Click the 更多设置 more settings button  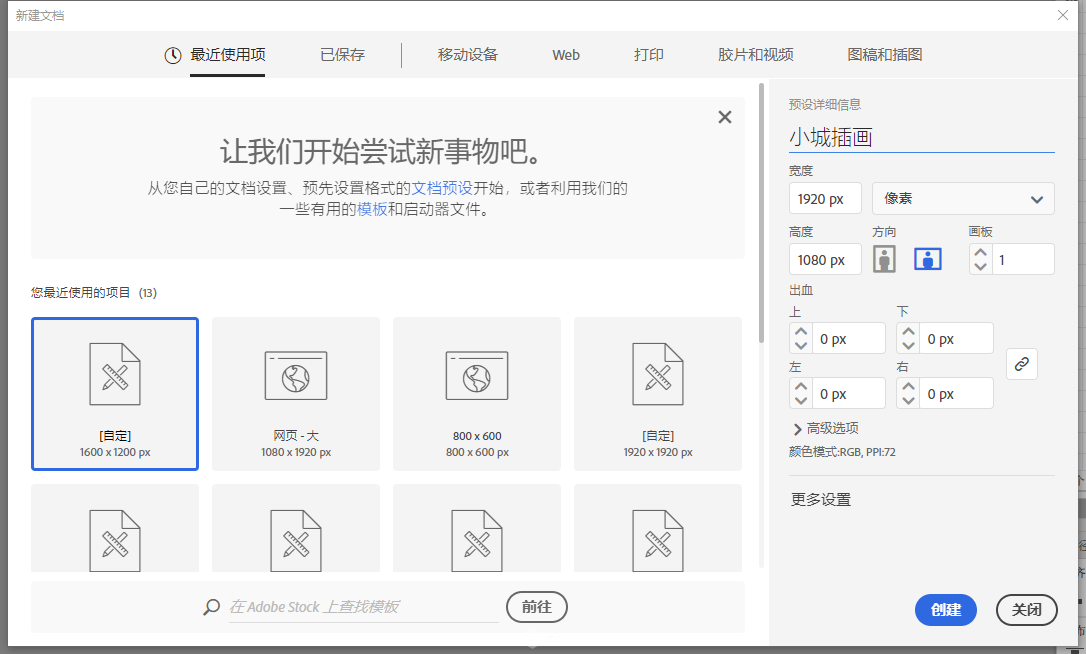(821, 500)
